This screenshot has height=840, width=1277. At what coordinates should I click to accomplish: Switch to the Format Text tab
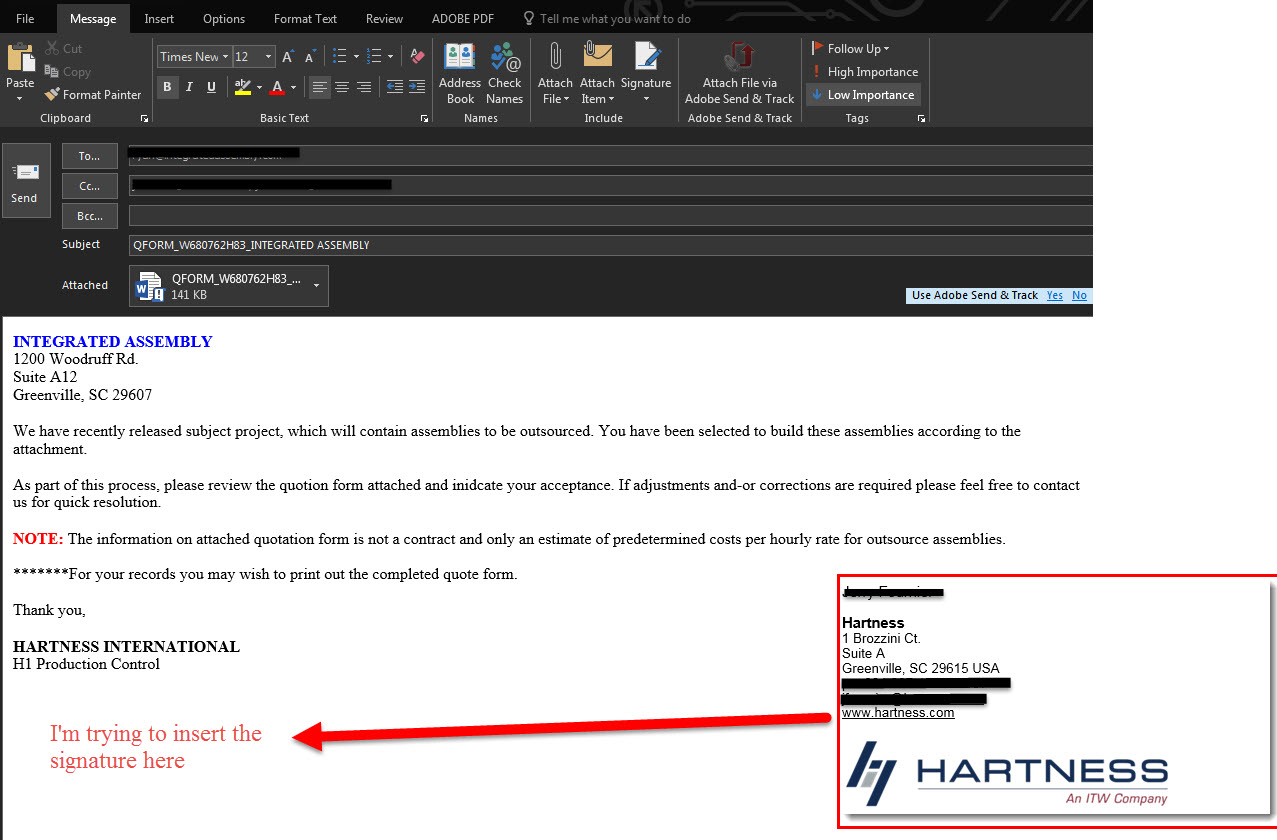[305, 19]
